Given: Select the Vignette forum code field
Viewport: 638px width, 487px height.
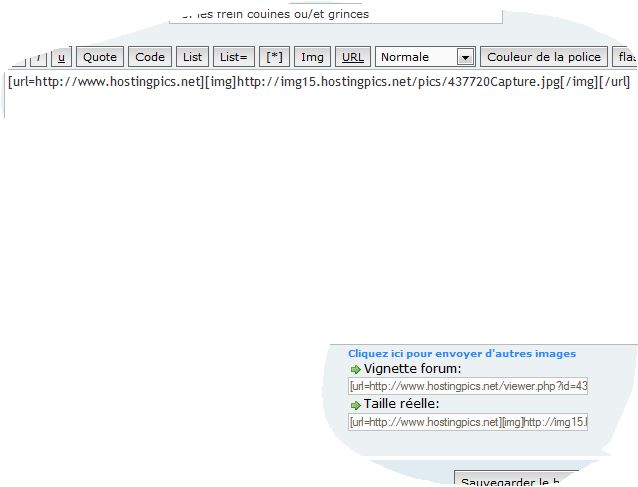Looking at the screenshot, I should (x=468, y=386).
